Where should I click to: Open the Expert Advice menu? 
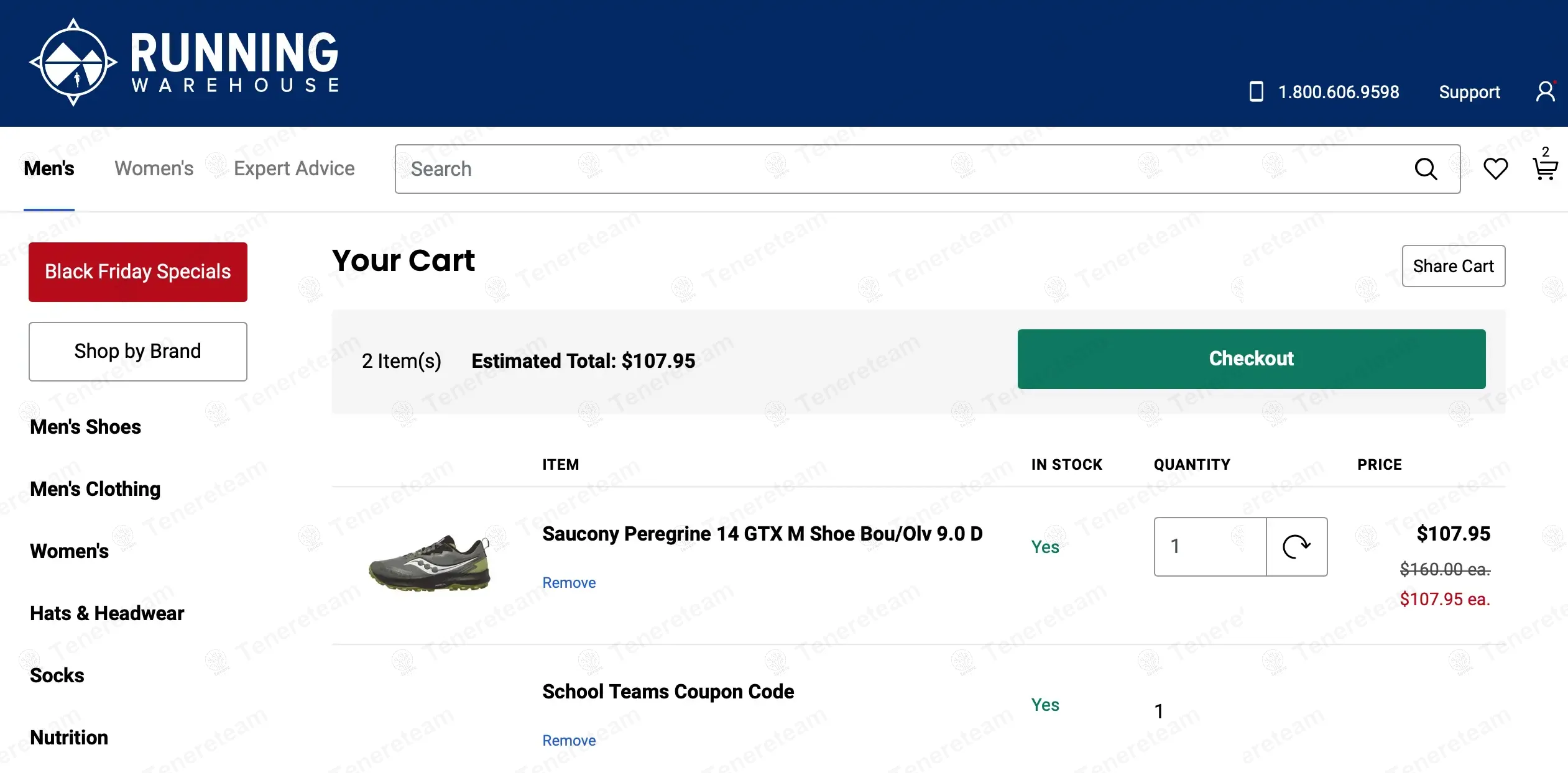point(294,168)
